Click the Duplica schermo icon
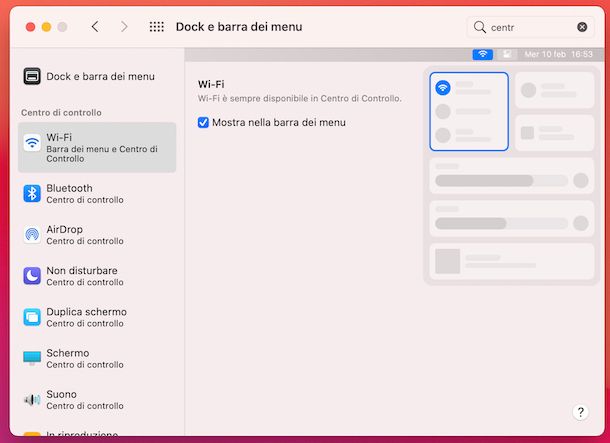Image resolution: width=610 pixels, height=443 pixels. pos(32,317)
